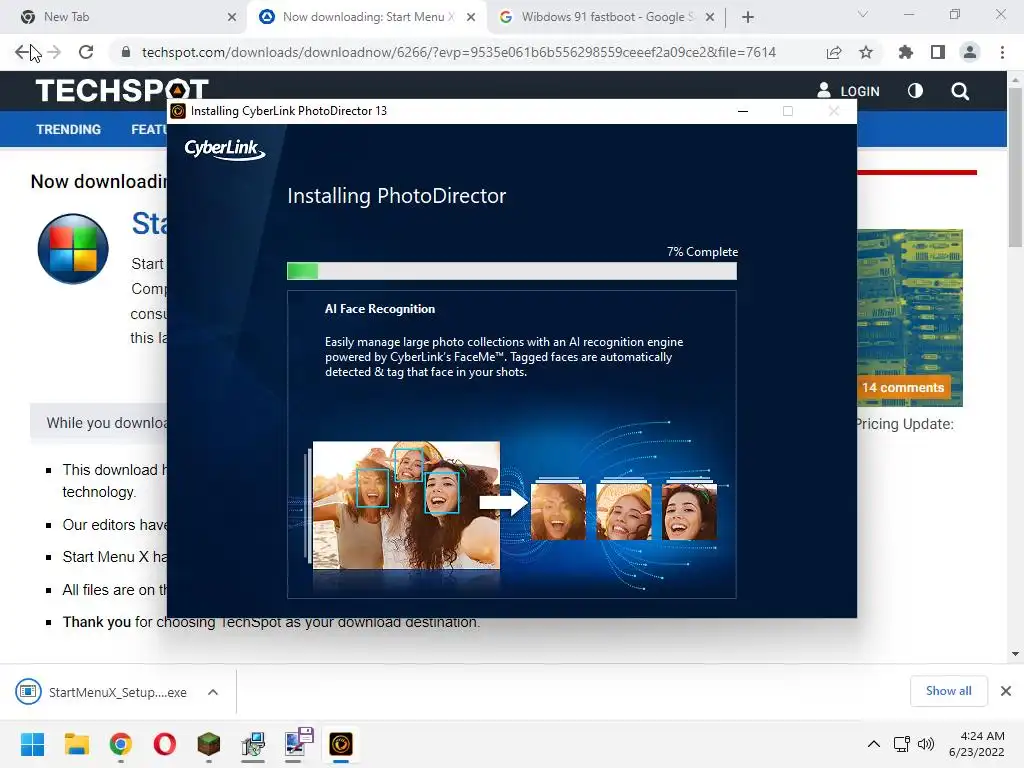Open the clock and date flyout
Viewport: 1024px width, 768px height.
tap(978, 744)
